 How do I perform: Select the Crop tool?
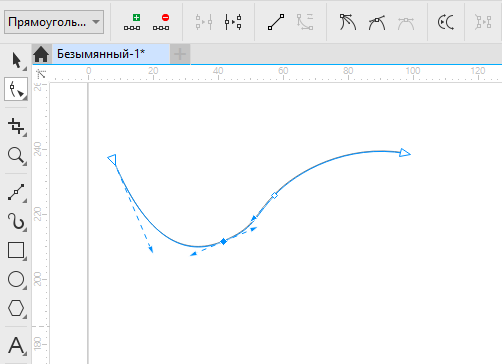(x=16, y=126)
